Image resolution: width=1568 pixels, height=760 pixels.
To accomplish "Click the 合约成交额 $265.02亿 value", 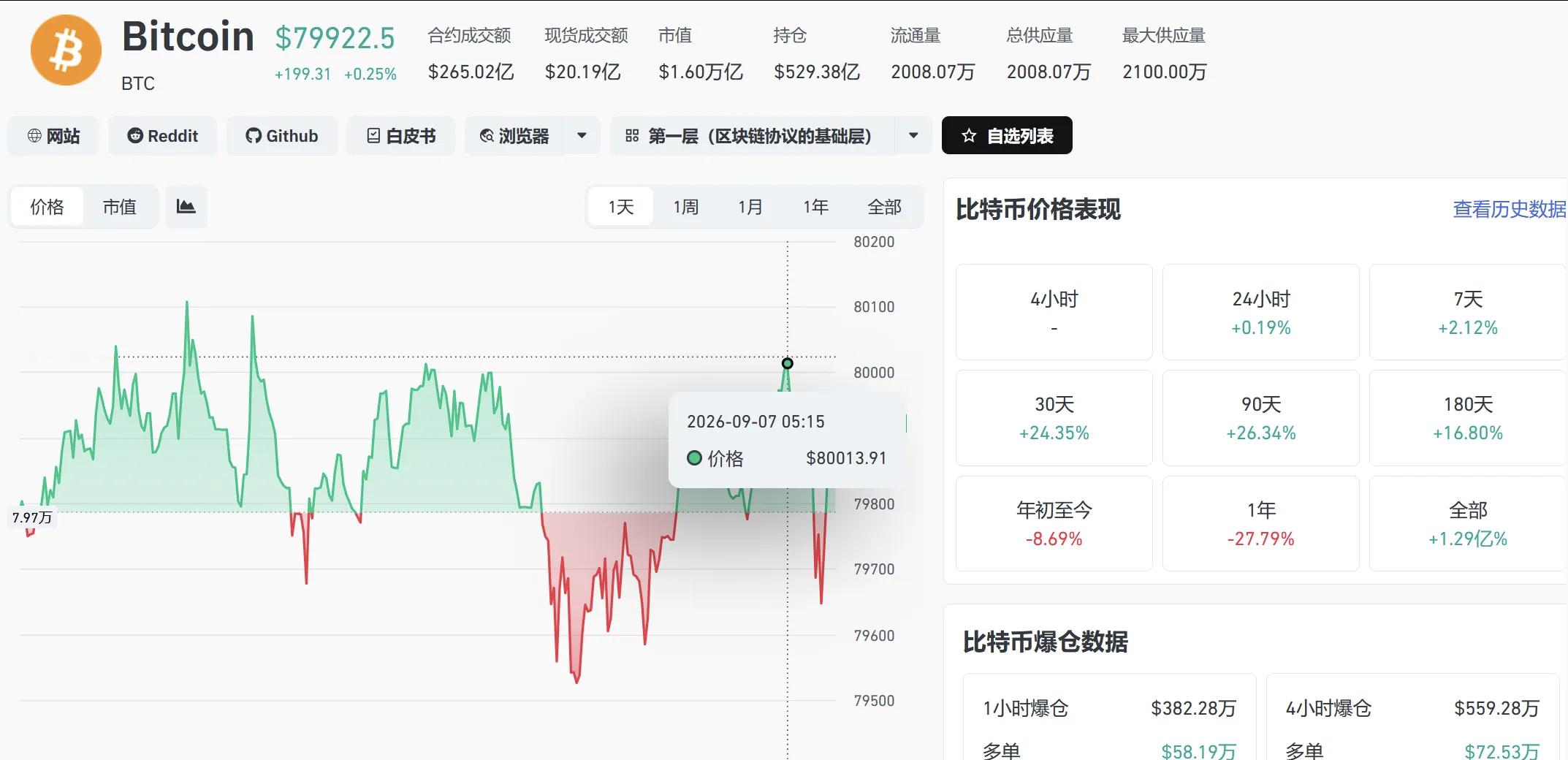I will [471, 72].
